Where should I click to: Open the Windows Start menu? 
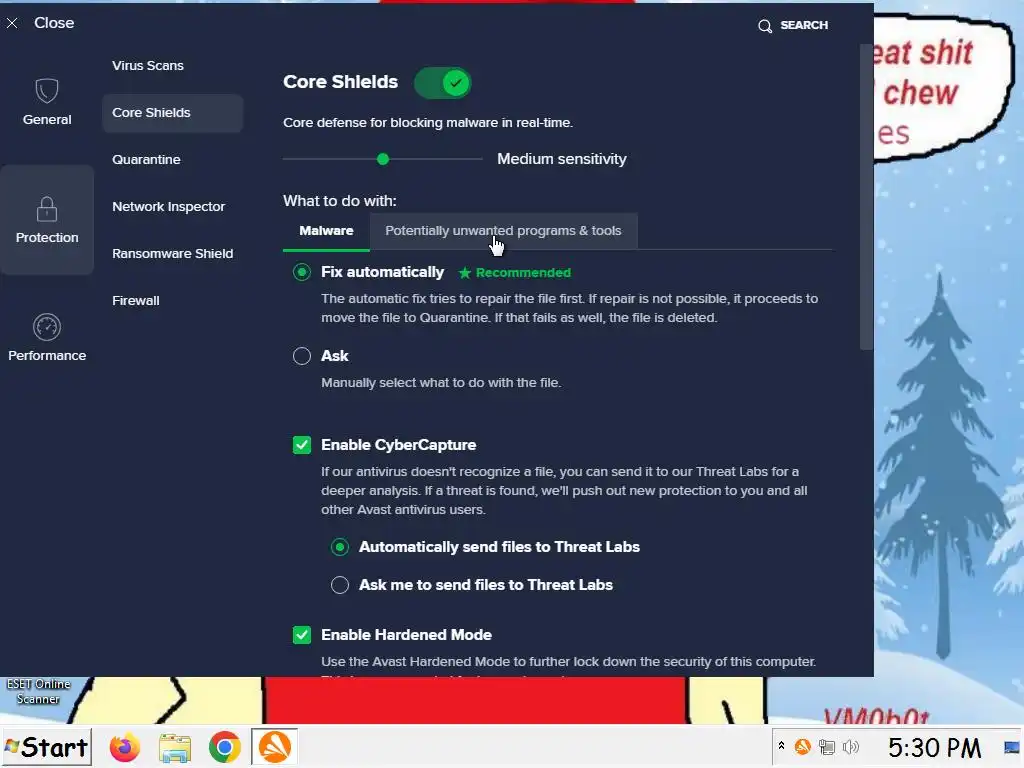(x=46, y=746)
